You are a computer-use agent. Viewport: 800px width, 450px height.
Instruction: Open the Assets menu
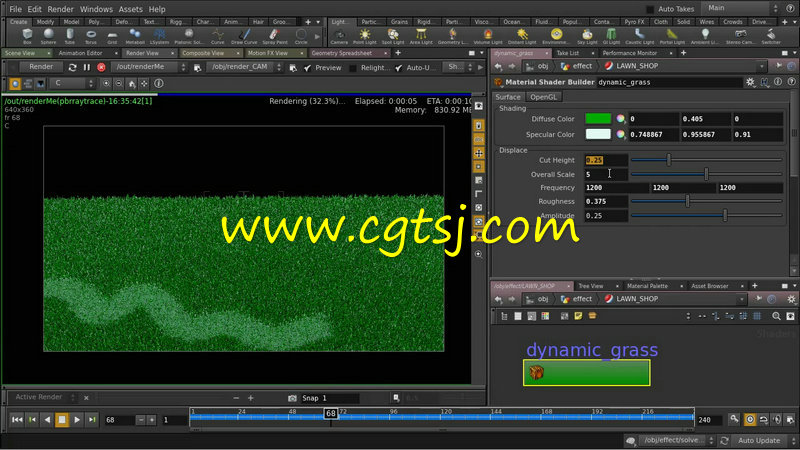(131, 9)
